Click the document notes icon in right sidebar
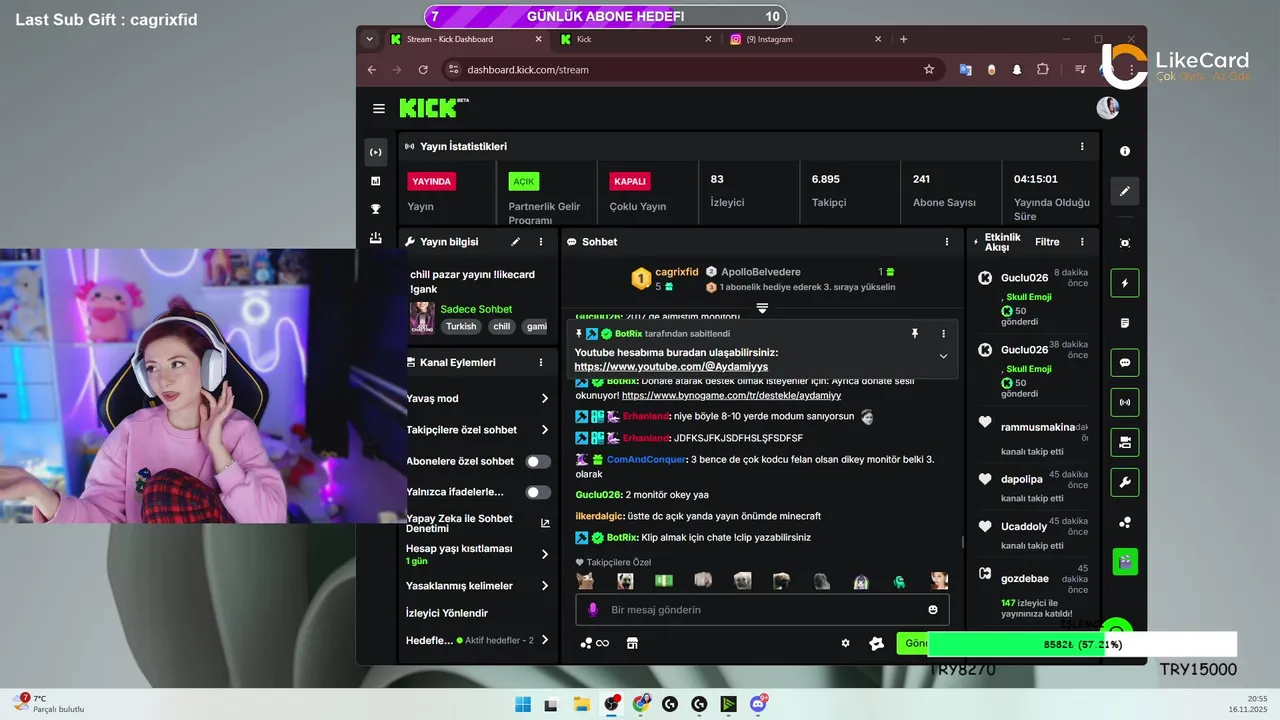The image size is (1280, 720). [x=1125, y=323]
